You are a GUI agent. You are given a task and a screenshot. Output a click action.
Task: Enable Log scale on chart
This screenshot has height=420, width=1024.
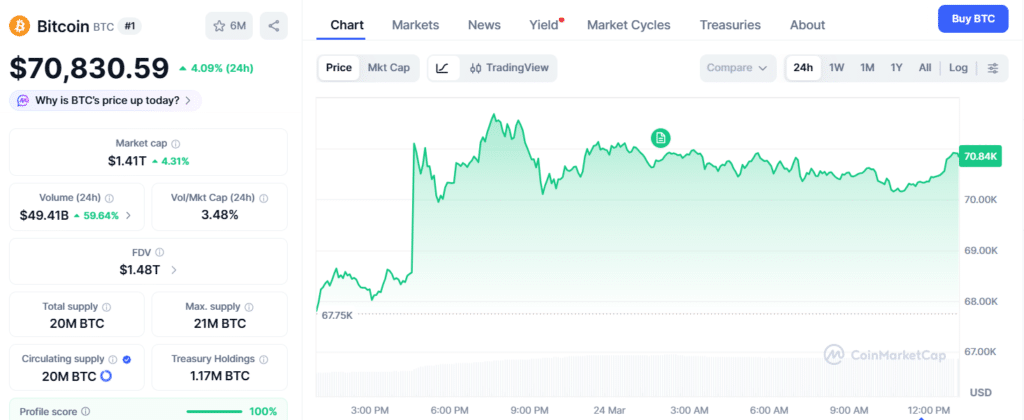coord(958,68)
